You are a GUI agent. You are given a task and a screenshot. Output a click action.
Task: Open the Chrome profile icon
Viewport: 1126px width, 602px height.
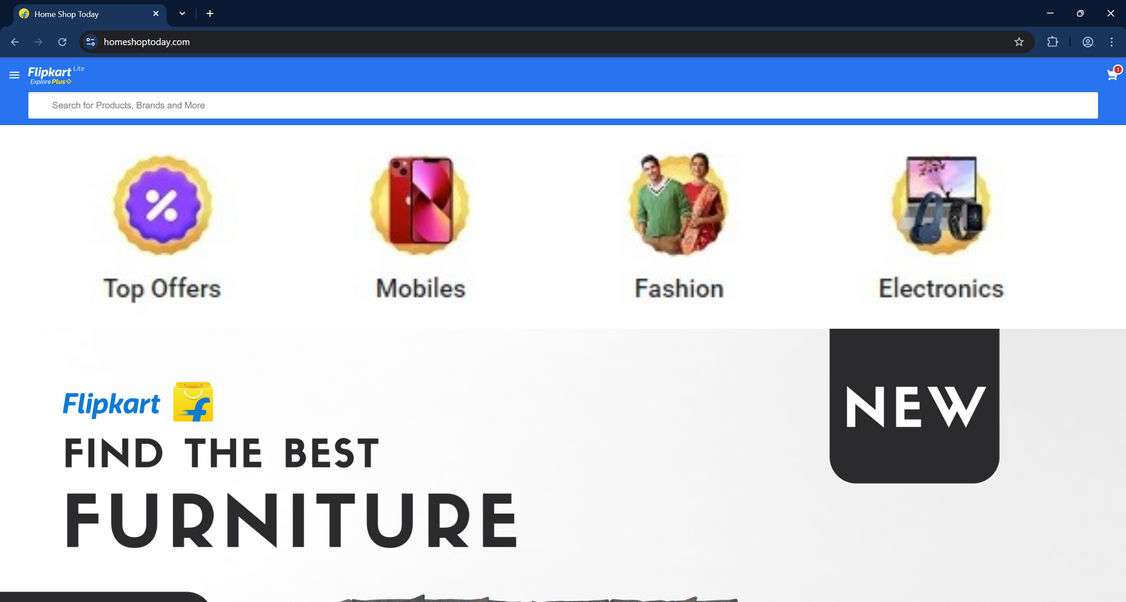click(x=1088, y=42)
